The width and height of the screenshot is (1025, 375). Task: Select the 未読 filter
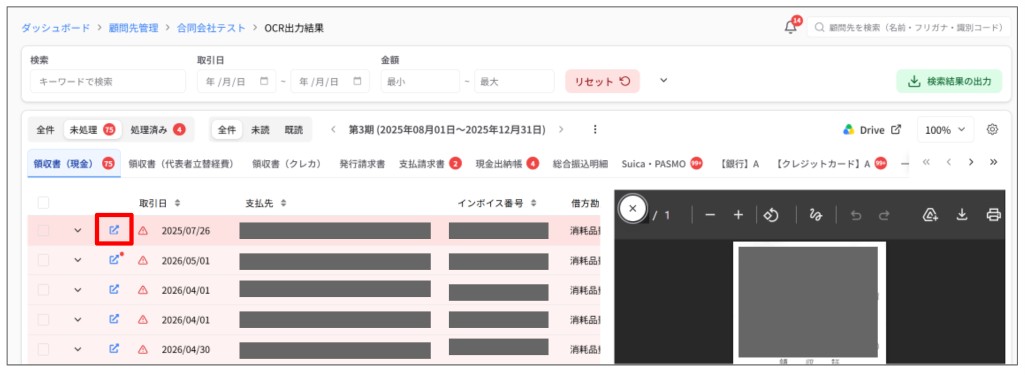tap(261, 129)
